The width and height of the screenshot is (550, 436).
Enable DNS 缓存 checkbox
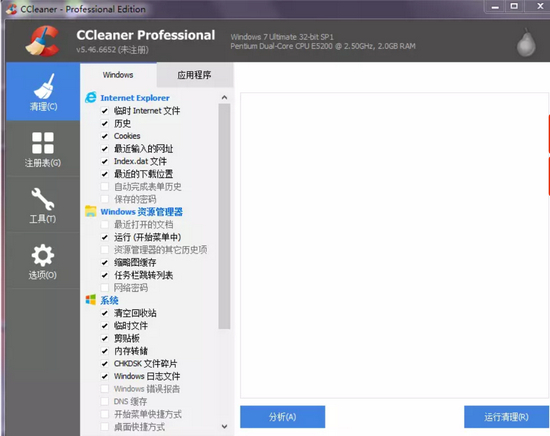pyautogui.click(x=105, y=401)
